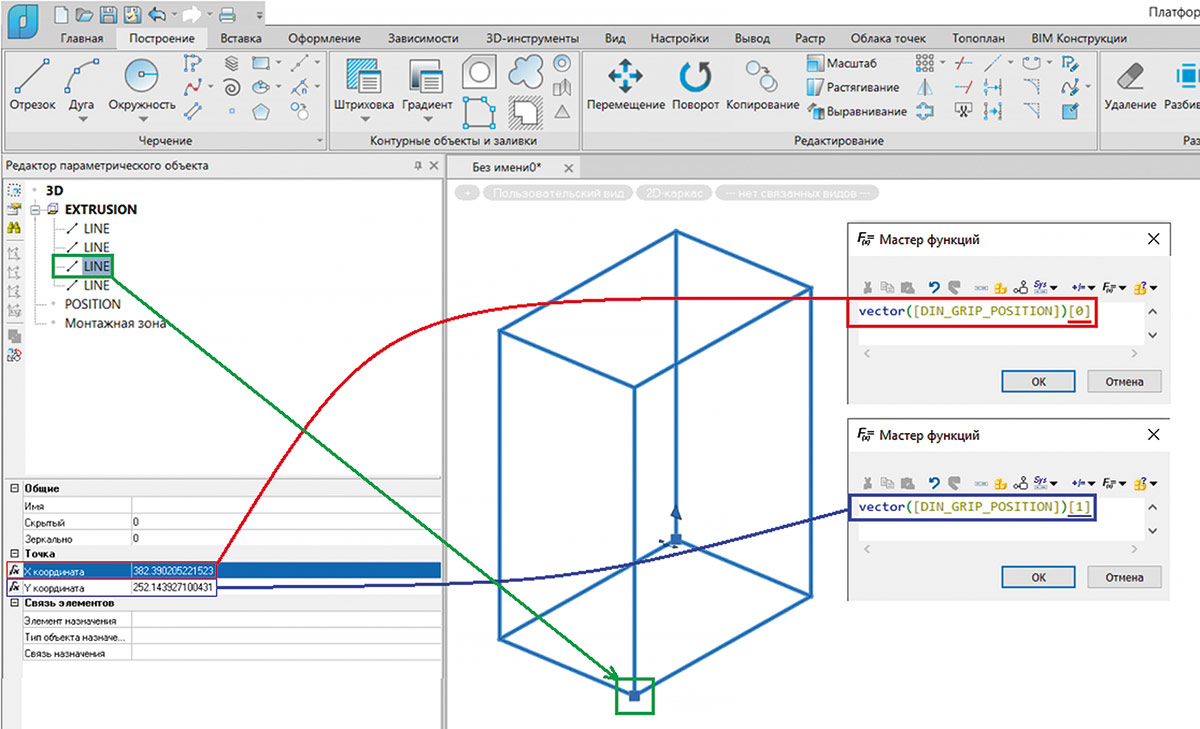Screen dimensions: 1200x729
Task: Collapse the Общие property group
Action: 14,488
